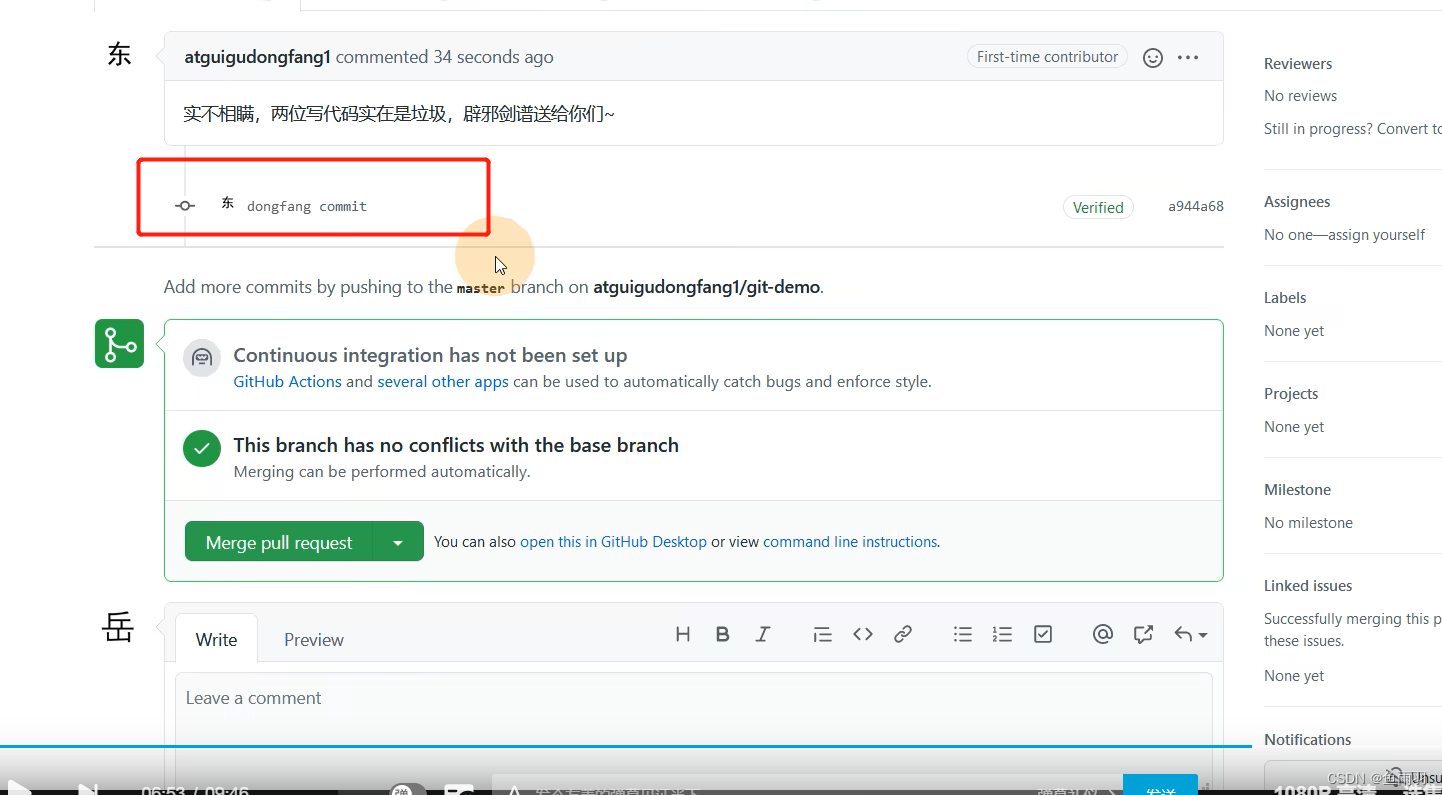
Task: Open the Assignees sidebar section
Action: tap(1297, 201)
